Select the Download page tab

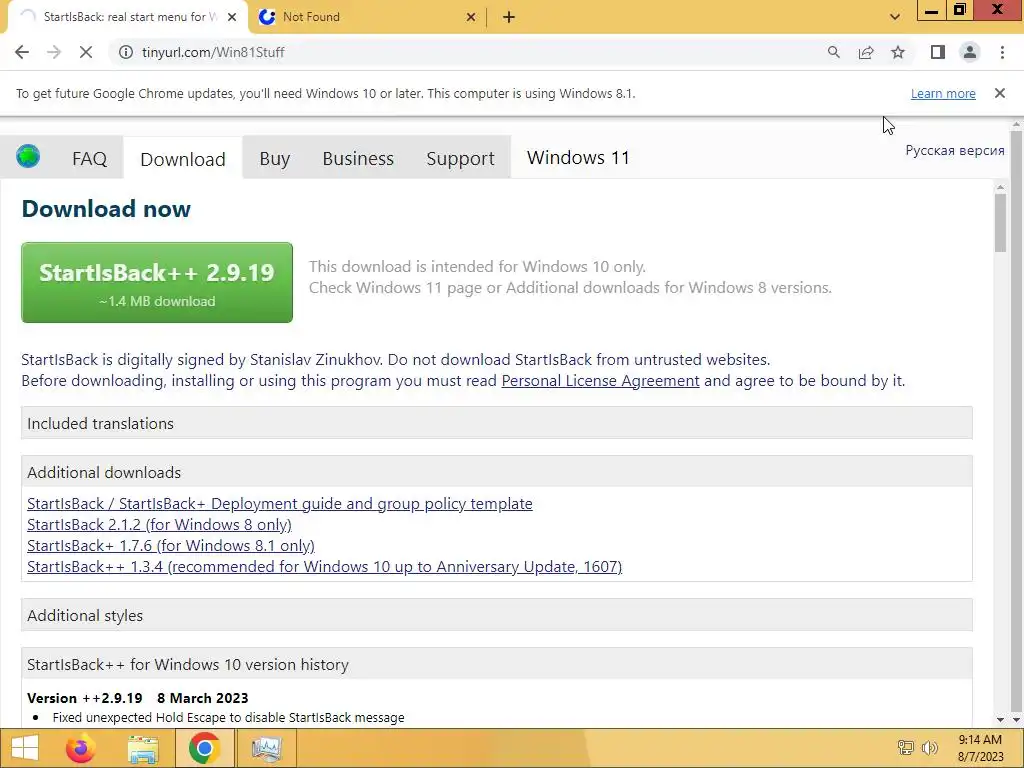183,159
